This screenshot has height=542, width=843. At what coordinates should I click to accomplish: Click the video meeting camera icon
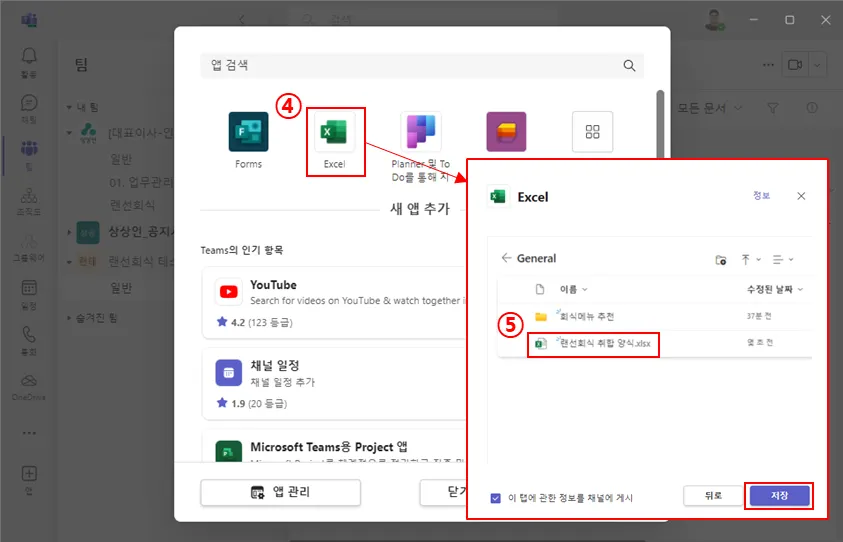(x=795, y=65)
